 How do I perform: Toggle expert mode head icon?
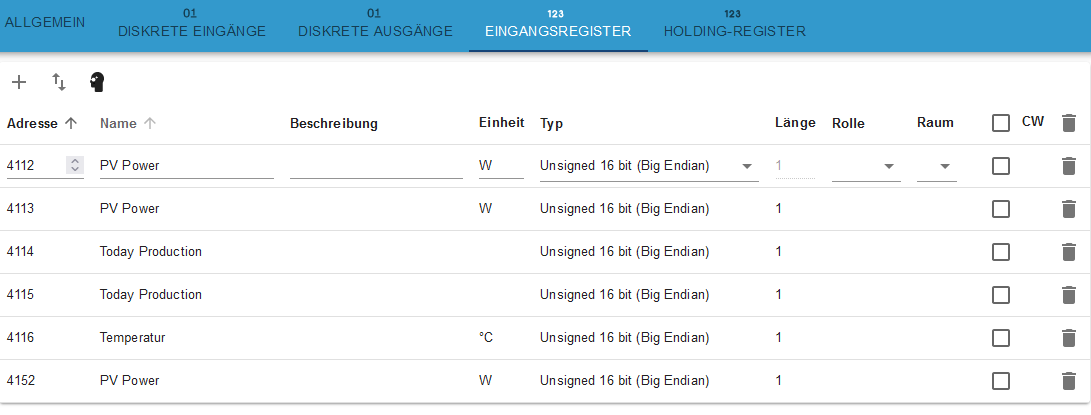[97, 82]
